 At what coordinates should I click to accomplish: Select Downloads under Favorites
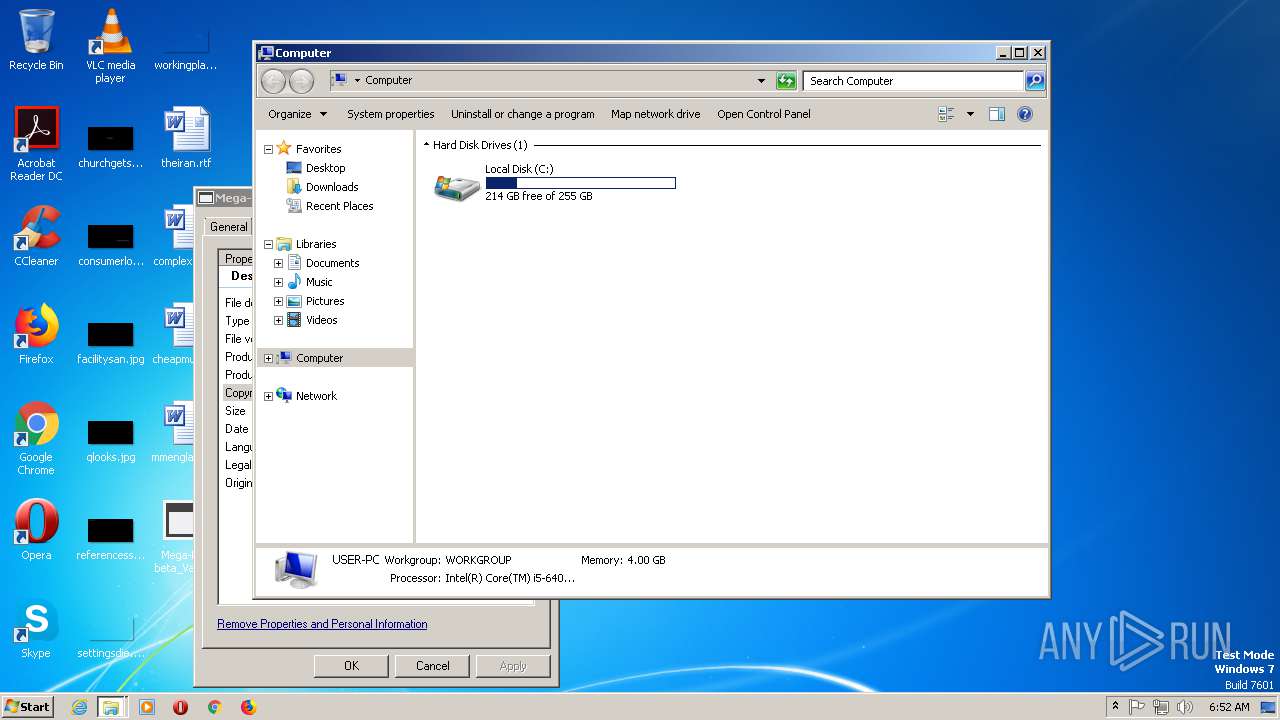tap(332, 187)
